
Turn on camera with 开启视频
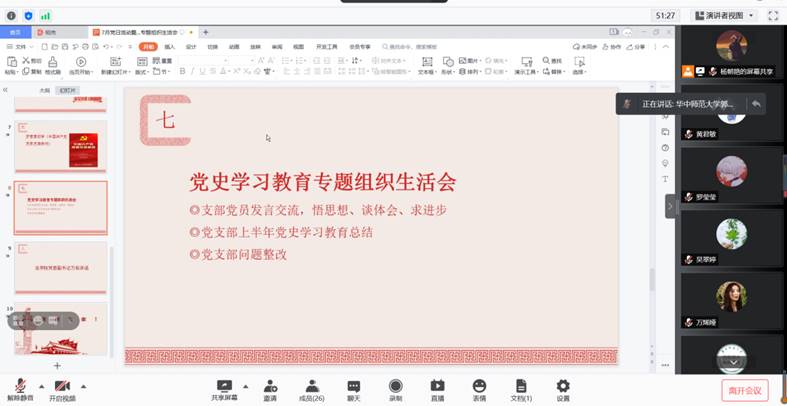tap(62, 388)
